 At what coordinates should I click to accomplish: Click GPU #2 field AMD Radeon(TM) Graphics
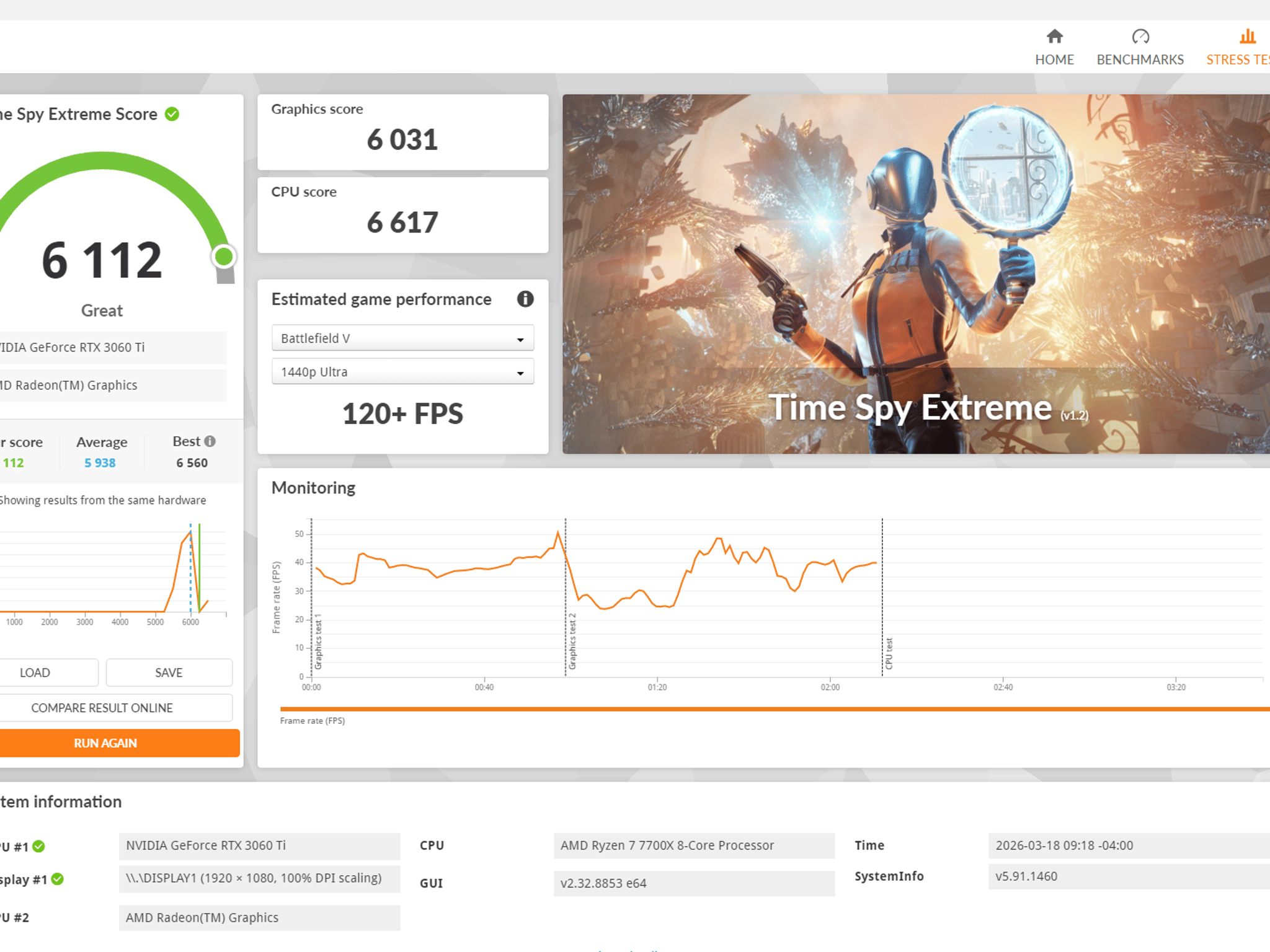(259, 918)
